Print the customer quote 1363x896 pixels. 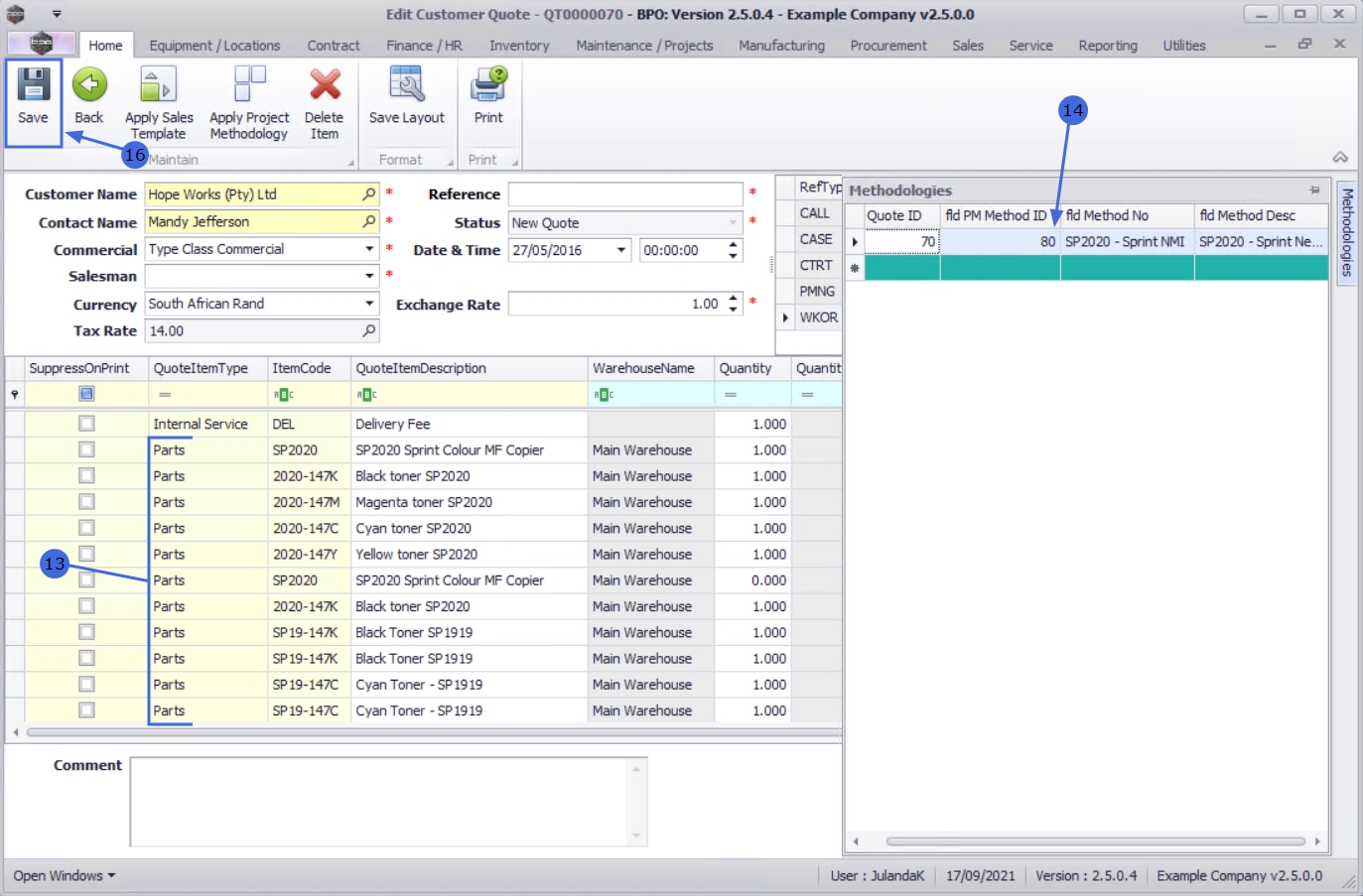pyautogui.click(x=488, y=97)
